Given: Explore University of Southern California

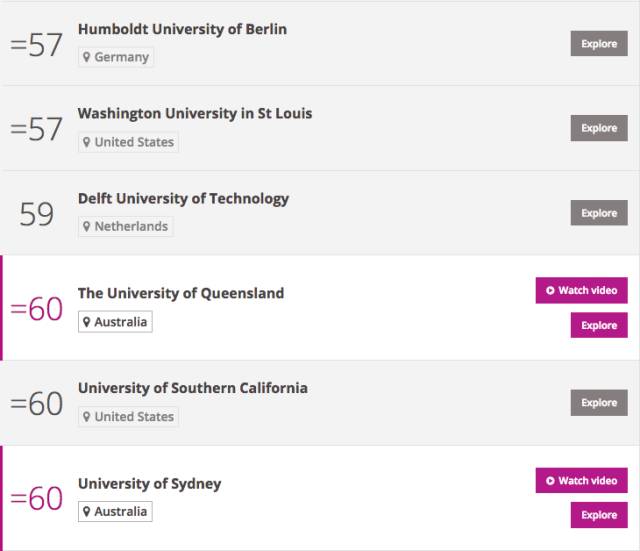Looking at the screenshot, I should pyautogui.click(x=599, y=403).
